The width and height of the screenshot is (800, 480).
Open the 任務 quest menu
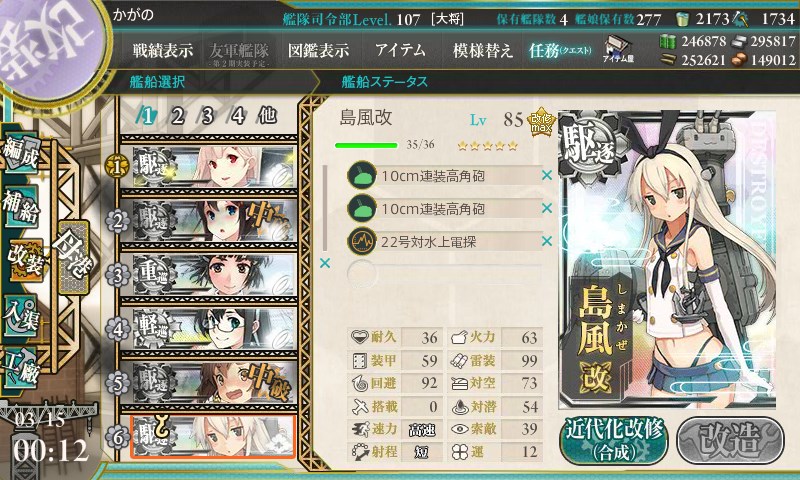coord(560,50)
